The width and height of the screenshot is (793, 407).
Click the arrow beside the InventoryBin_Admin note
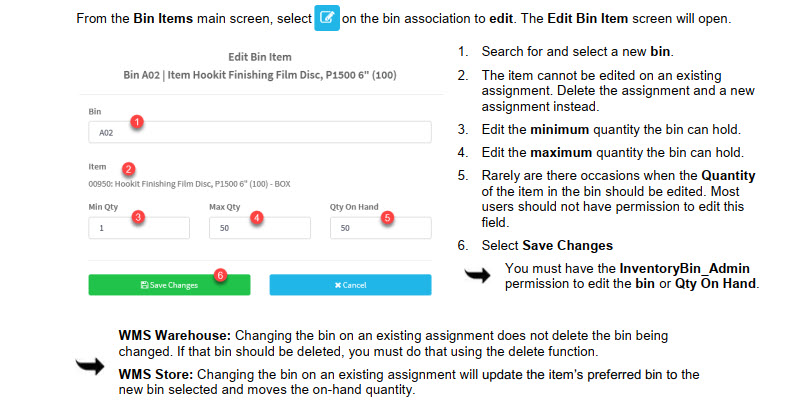click(x=479, y=276)
